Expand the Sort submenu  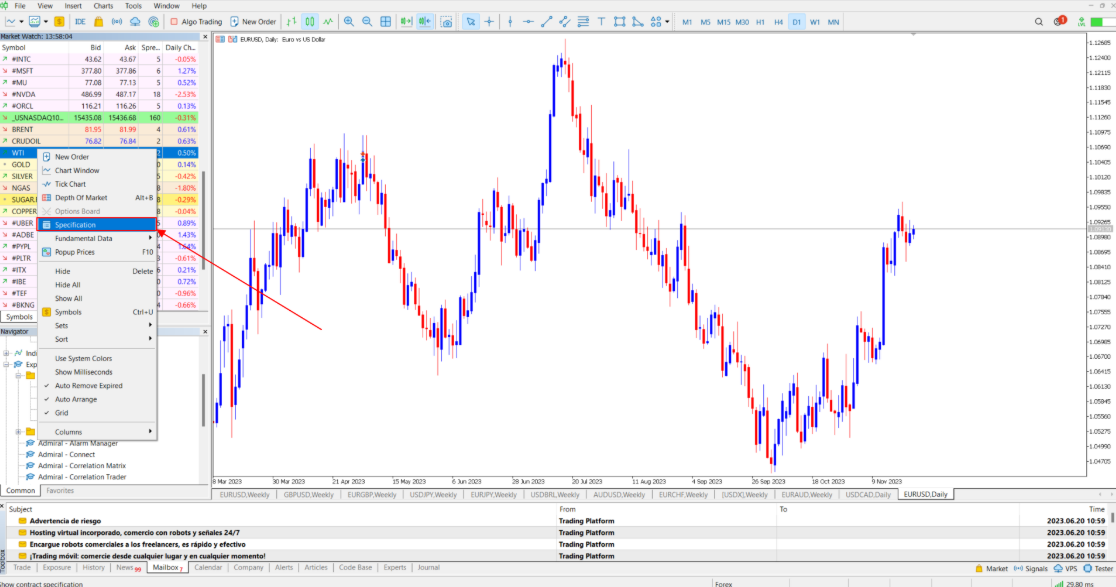(96, 339)
